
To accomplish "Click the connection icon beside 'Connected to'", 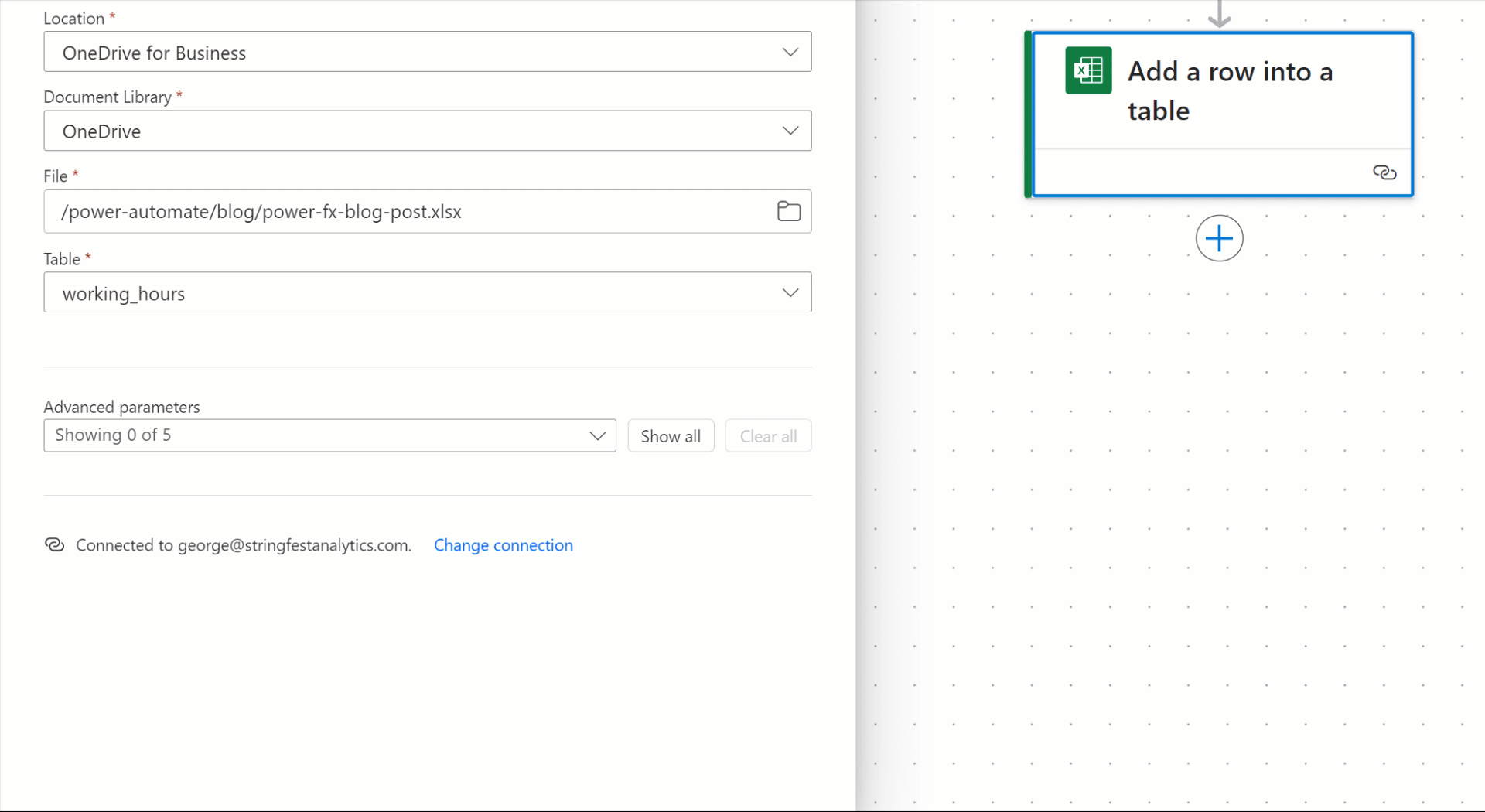I will 54,545.
